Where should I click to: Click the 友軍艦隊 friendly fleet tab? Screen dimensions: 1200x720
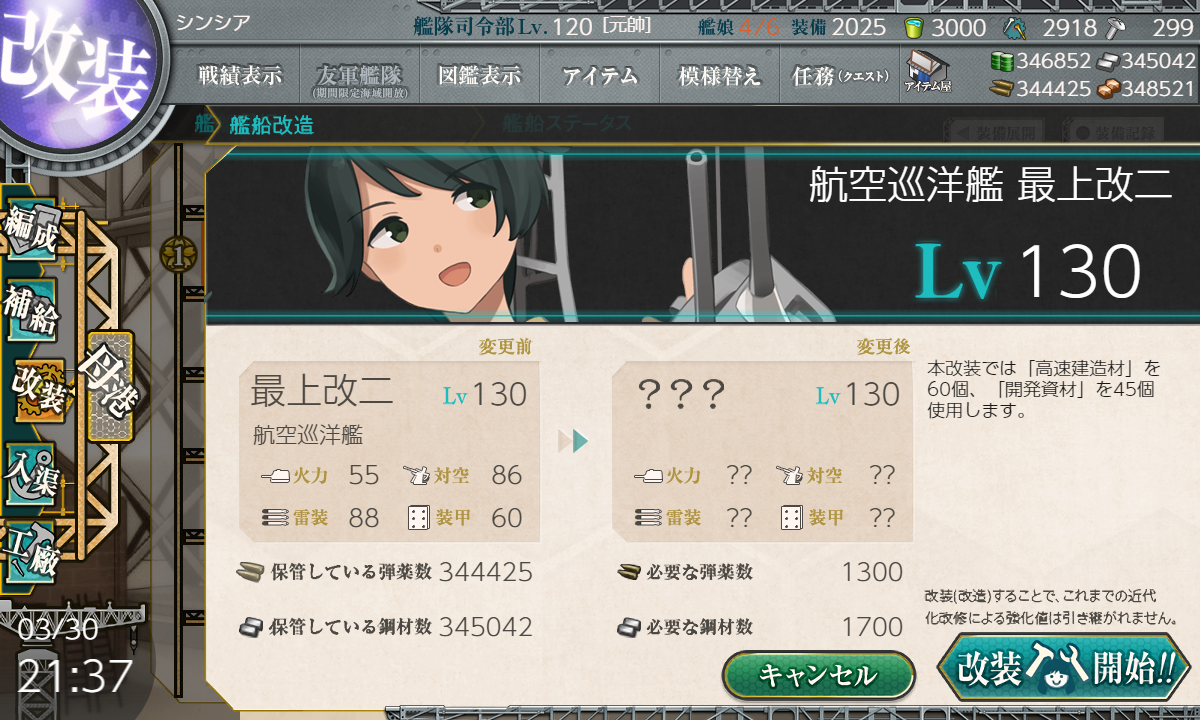(358, 77)
